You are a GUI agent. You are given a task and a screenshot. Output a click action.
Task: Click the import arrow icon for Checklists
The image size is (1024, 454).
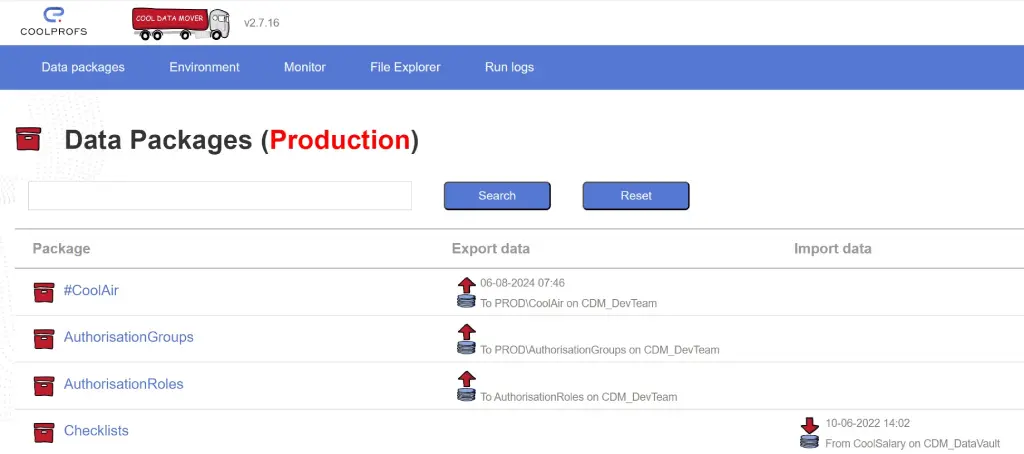pos(809,432)
